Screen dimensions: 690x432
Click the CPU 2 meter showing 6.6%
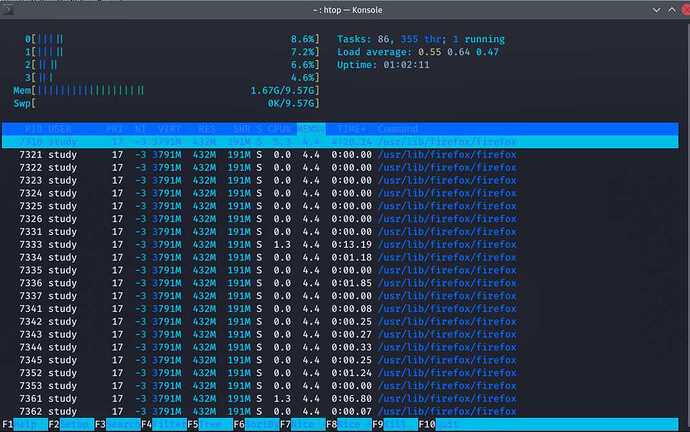172,65
